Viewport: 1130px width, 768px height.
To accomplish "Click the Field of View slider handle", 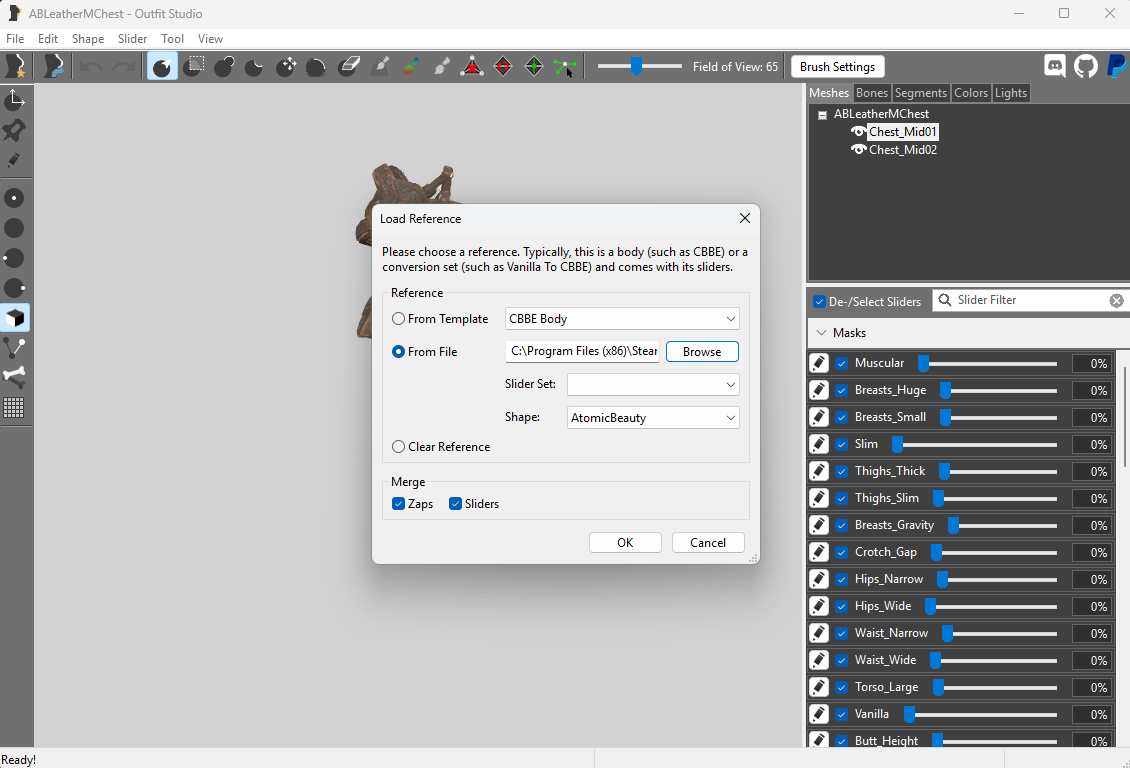I will [636, 66].
